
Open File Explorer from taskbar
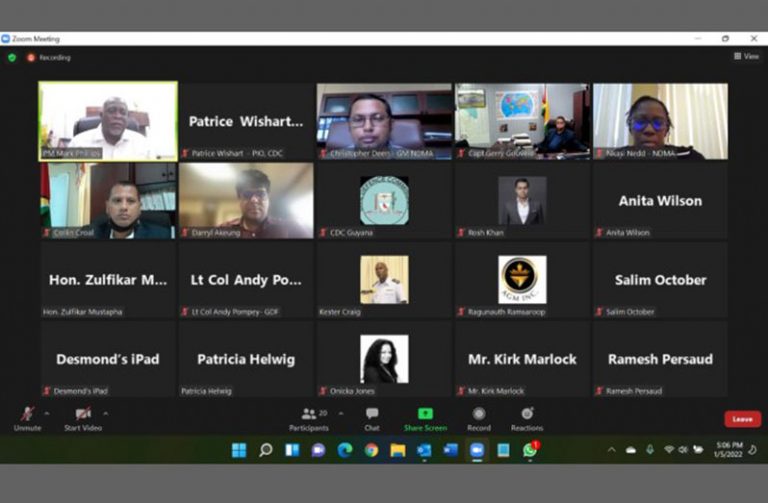pos(398,450)
